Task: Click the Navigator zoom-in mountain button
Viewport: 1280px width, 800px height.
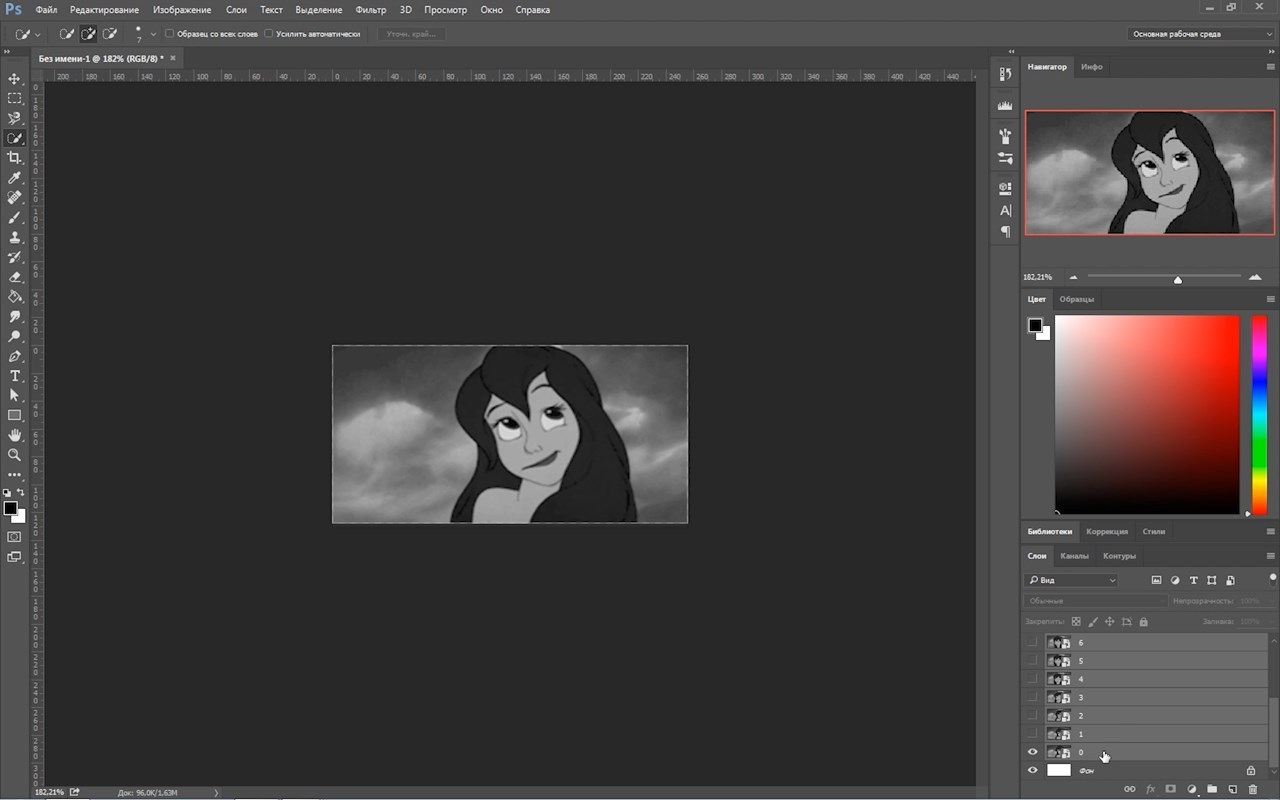Action: [1256, 277]
